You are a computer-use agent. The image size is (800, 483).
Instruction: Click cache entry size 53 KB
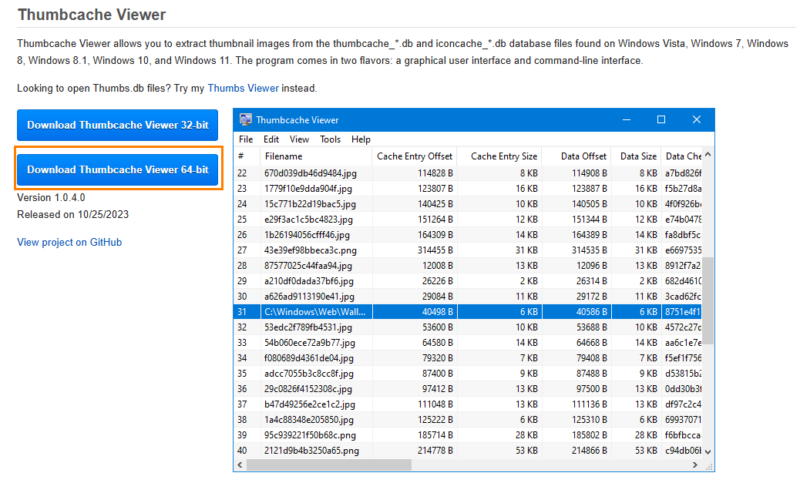(527, 450)
